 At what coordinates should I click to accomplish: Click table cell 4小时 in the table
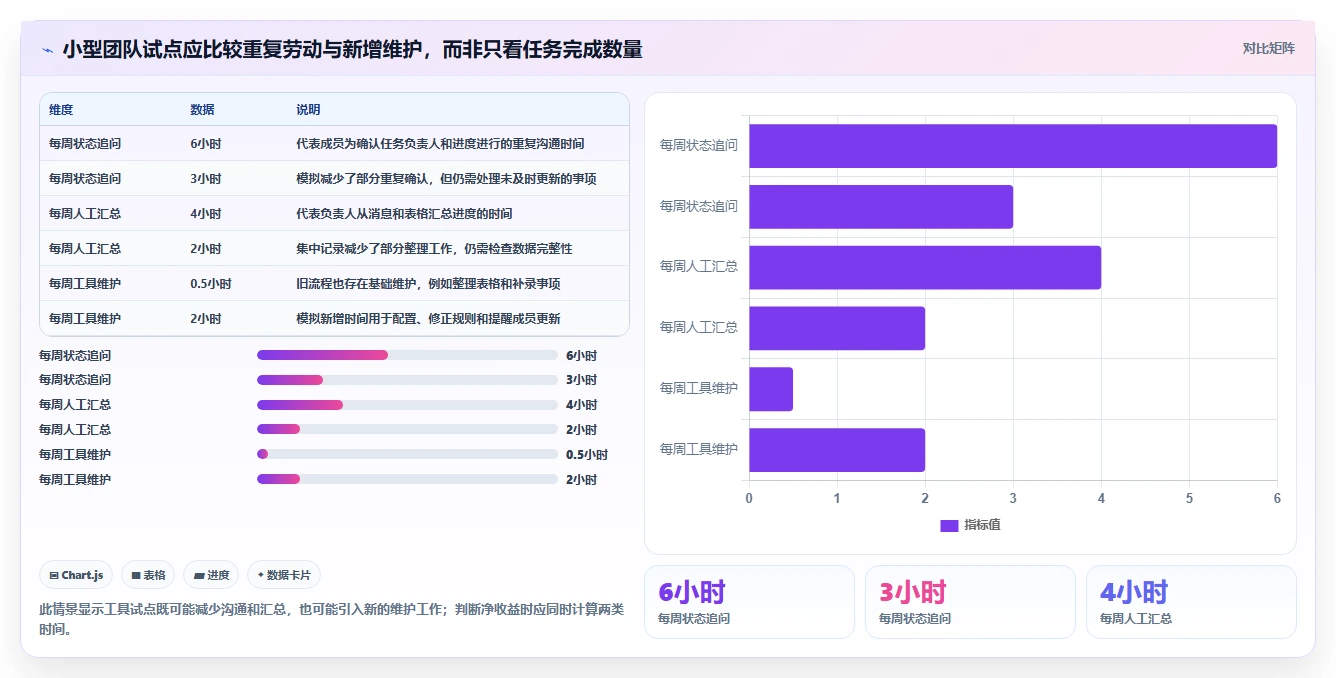(205, 214)
